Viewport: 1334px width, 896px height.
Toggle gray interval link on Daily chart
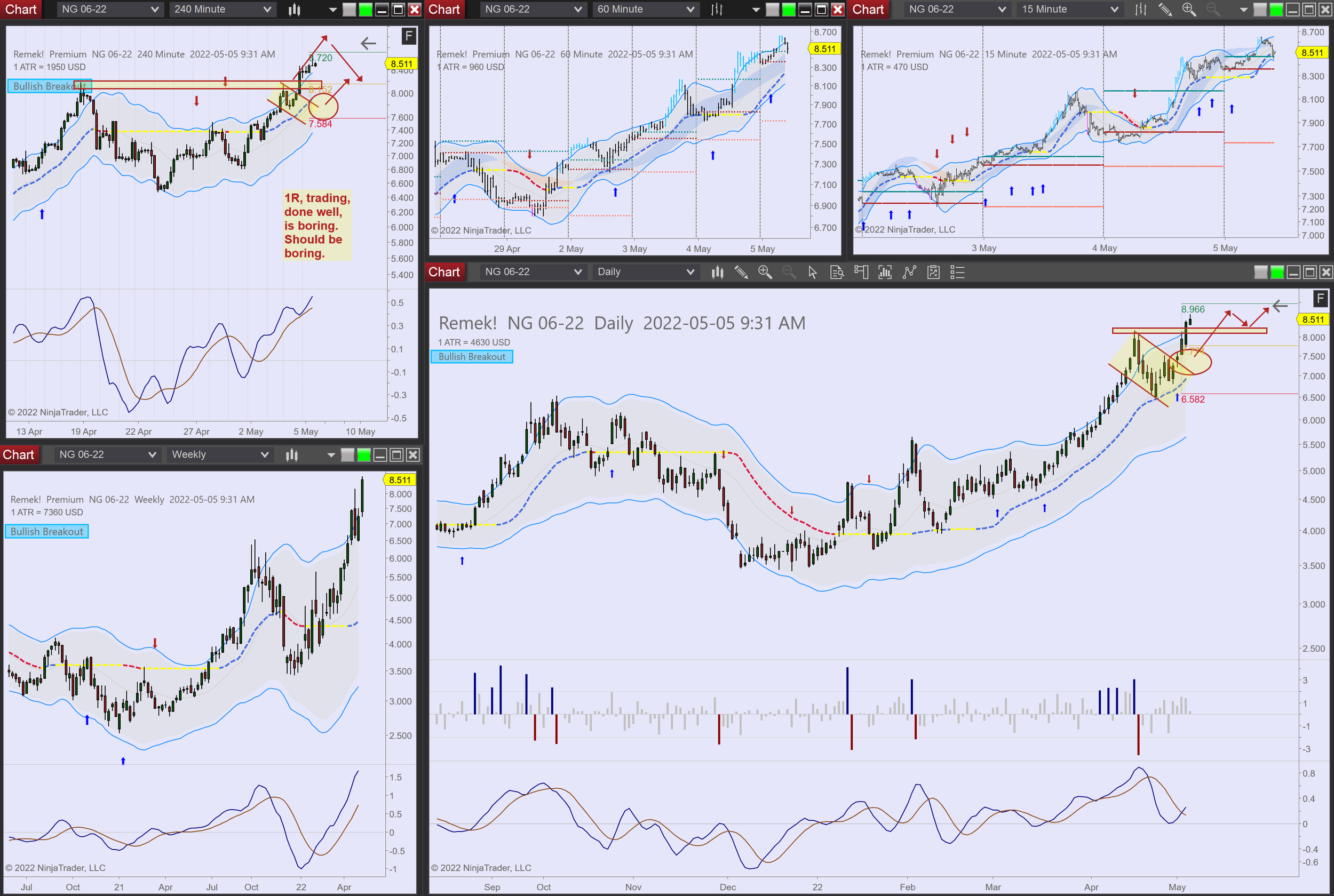pyautogui.click(x=1260, y=272)
